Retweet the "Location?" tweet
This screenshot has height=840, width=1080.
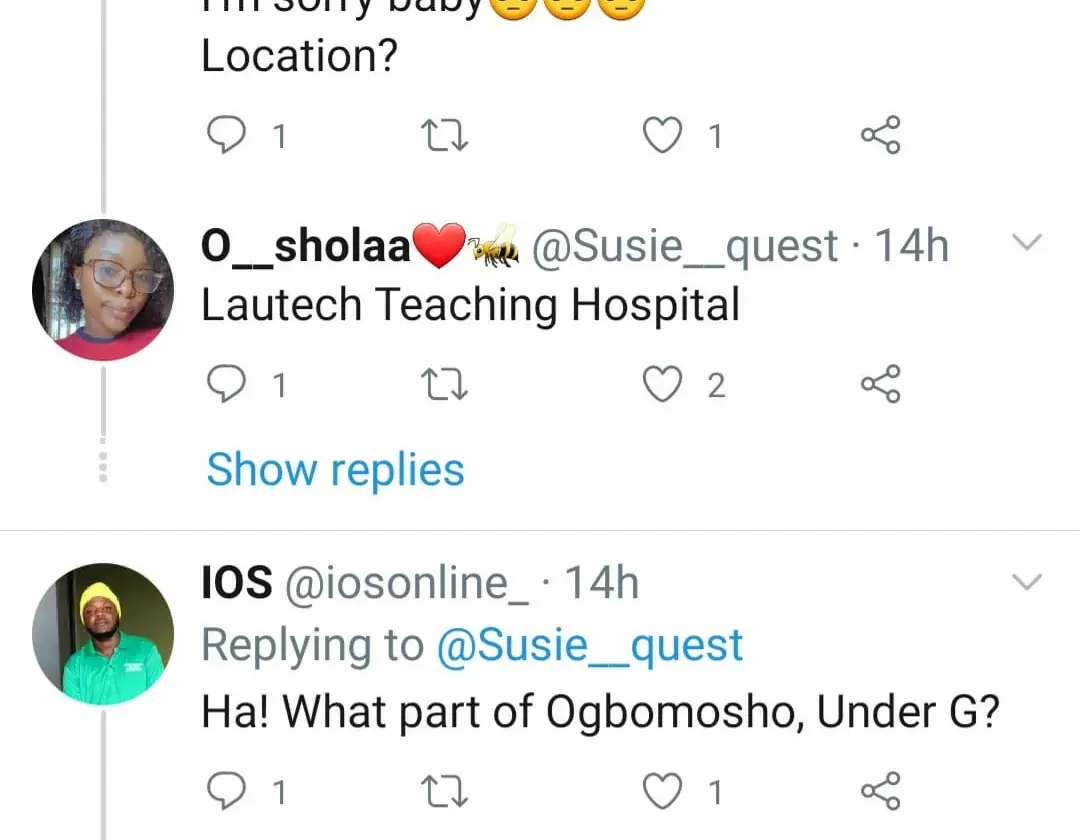(445, 135)
